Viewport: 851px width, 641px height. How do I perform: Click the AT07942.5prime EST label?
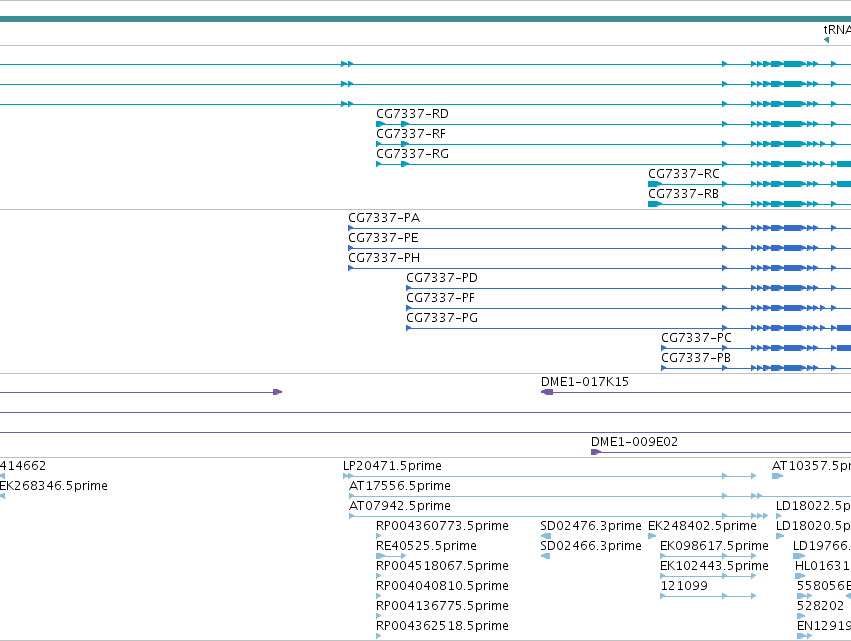(400, 506)
